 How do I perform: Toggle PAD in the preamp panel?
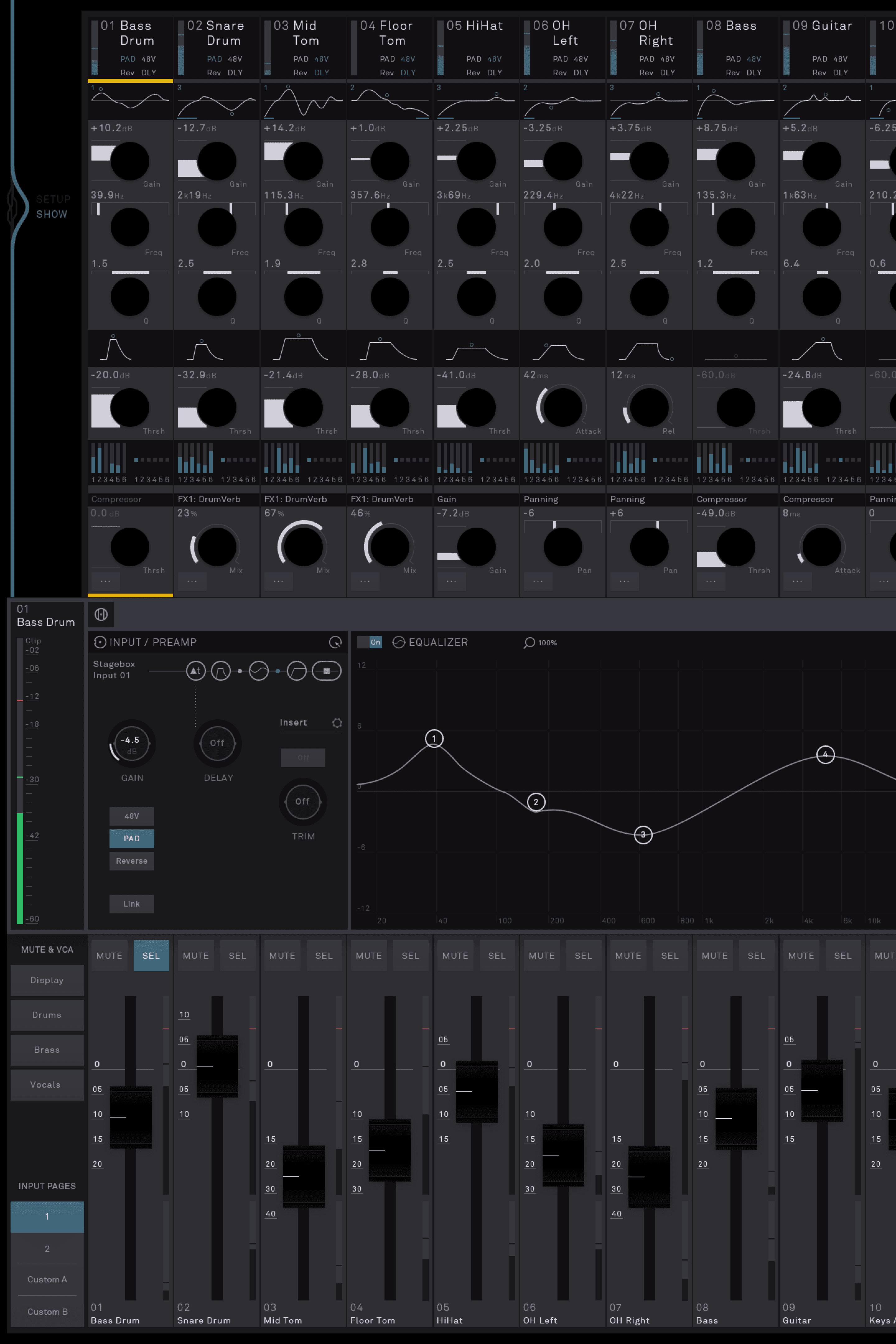point(131,838)
